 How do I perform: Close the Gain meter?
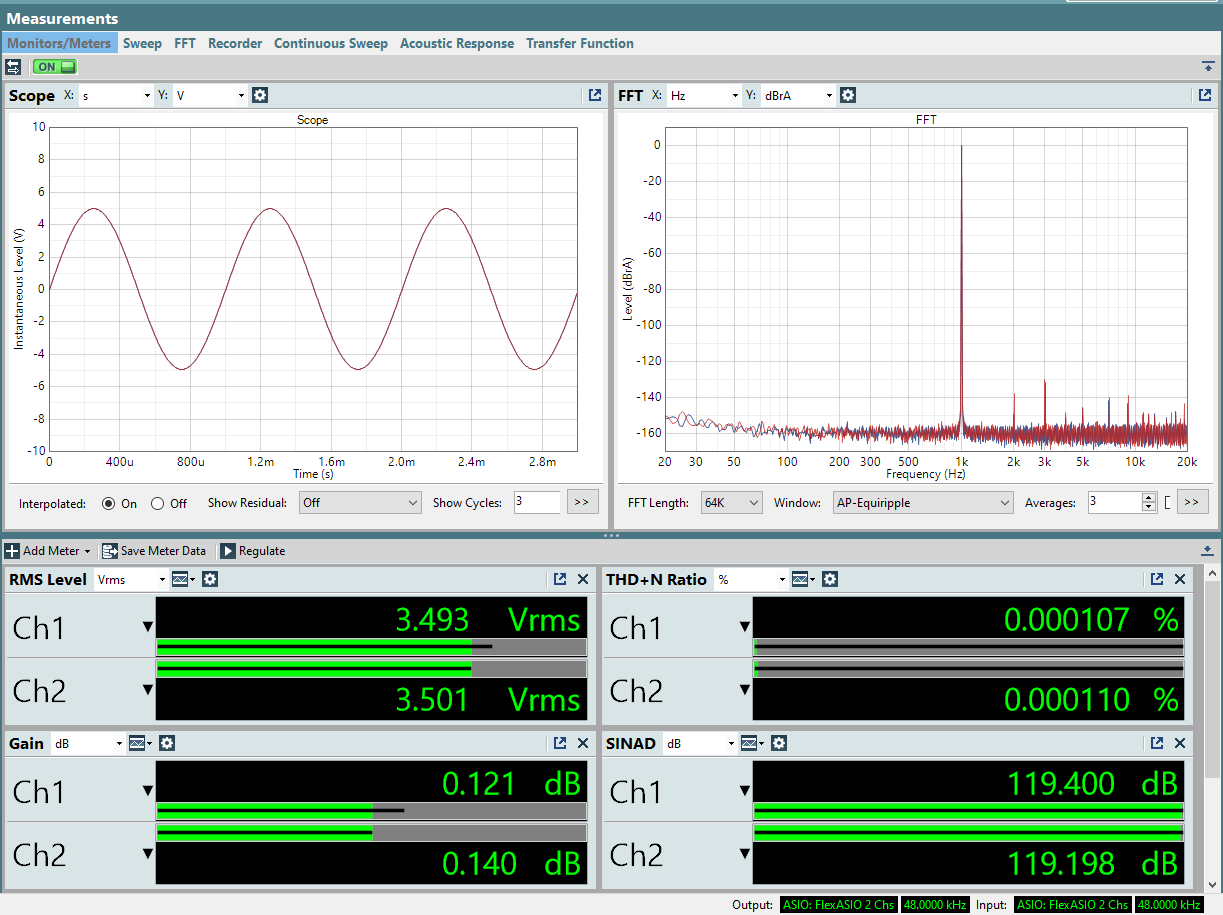point(584,743)
